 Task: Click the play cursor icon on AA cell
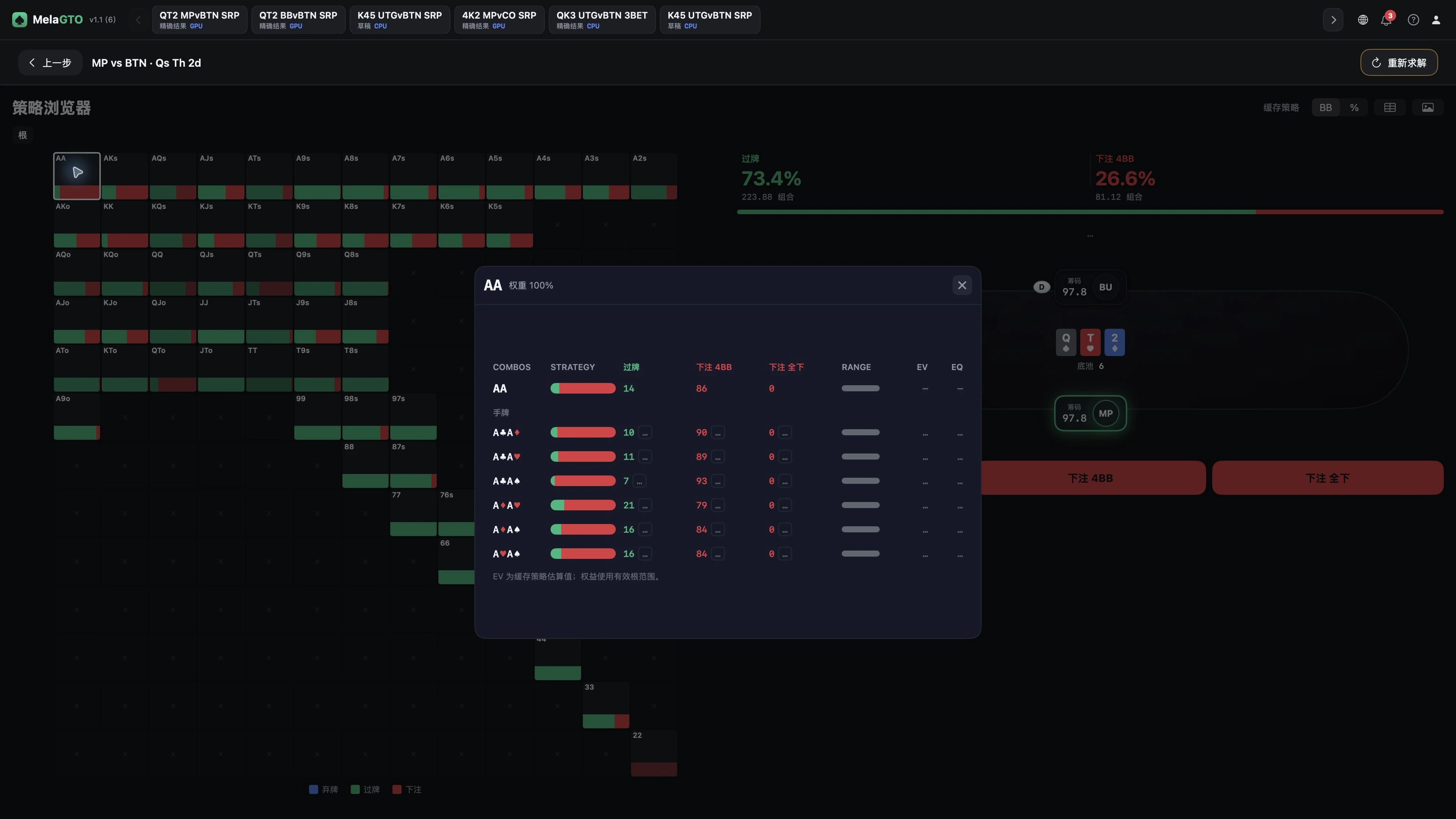[x=77, y=172]
